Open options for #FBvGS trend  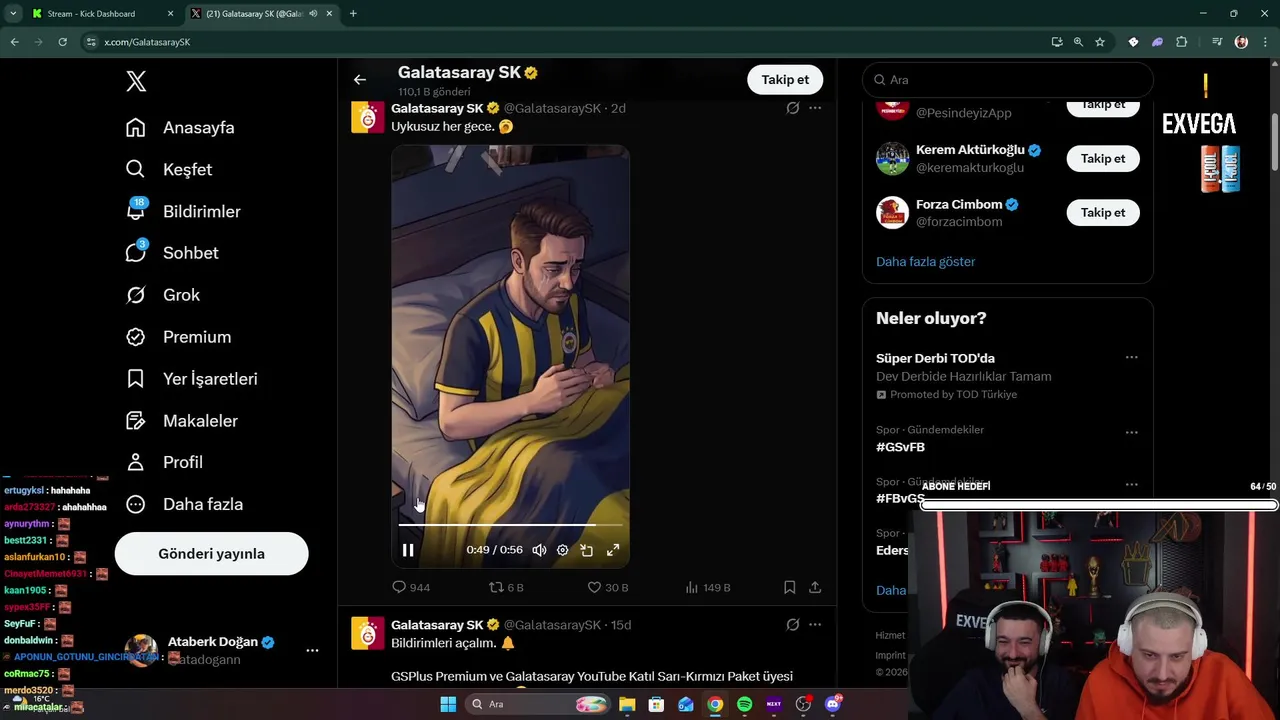[x=1131, y=485]
